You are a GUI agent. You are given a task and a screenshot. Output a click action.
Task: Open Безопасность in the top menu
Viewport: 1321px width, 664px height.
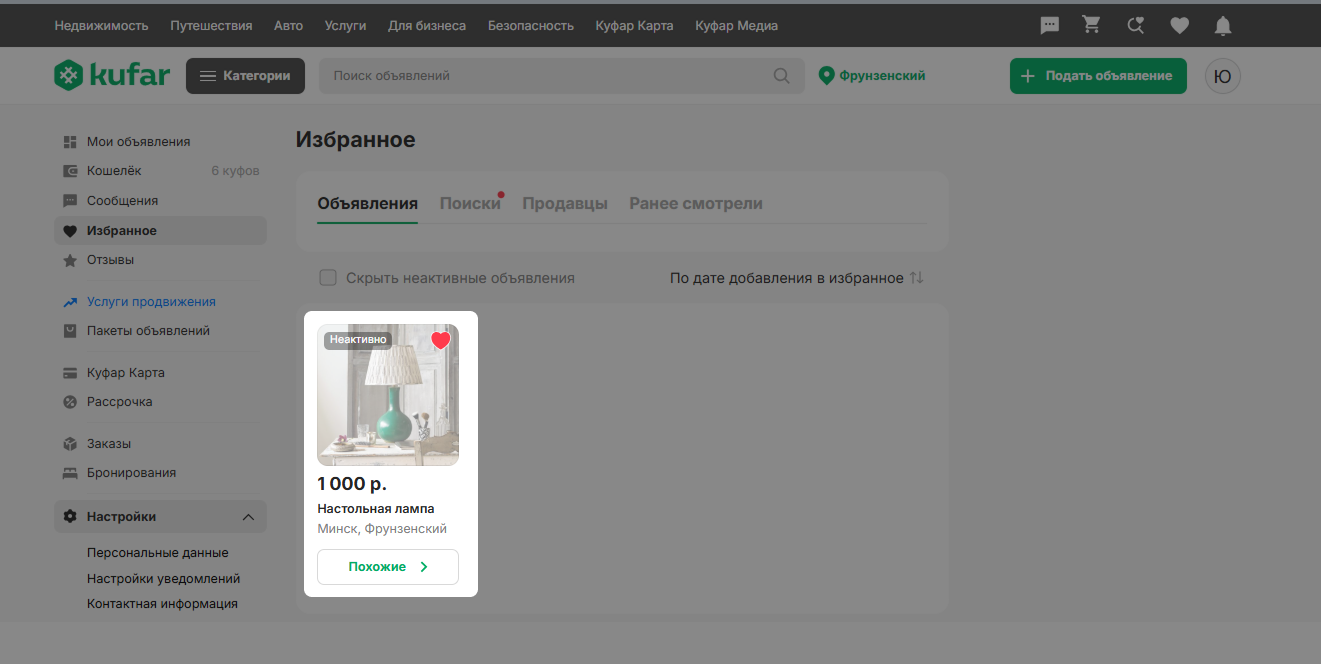pyautogui.click(x=531, y=26)
